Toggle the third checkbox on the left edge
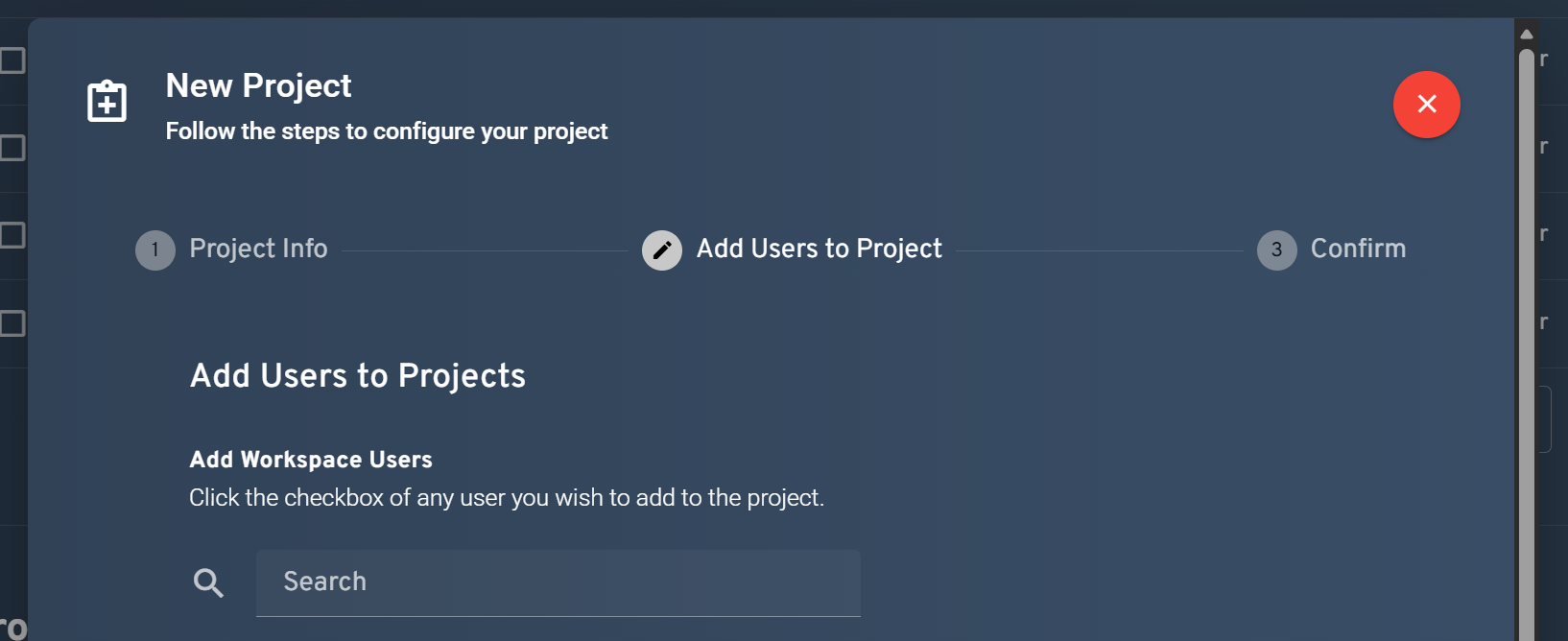 pyautogui.click(x=10, y=234)
